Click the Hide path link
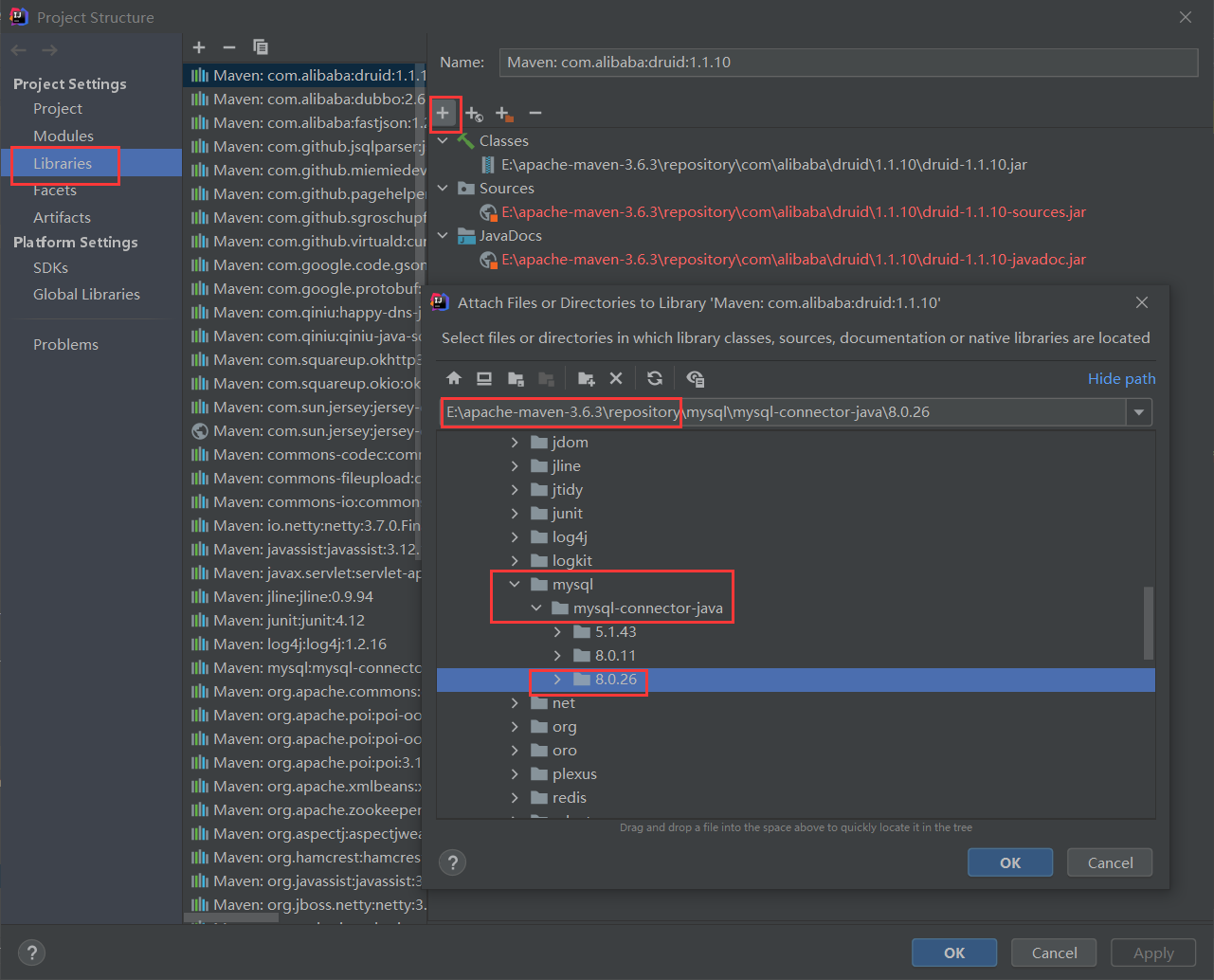Screen dimensions: 1214x980 (x=1122, y=379)
